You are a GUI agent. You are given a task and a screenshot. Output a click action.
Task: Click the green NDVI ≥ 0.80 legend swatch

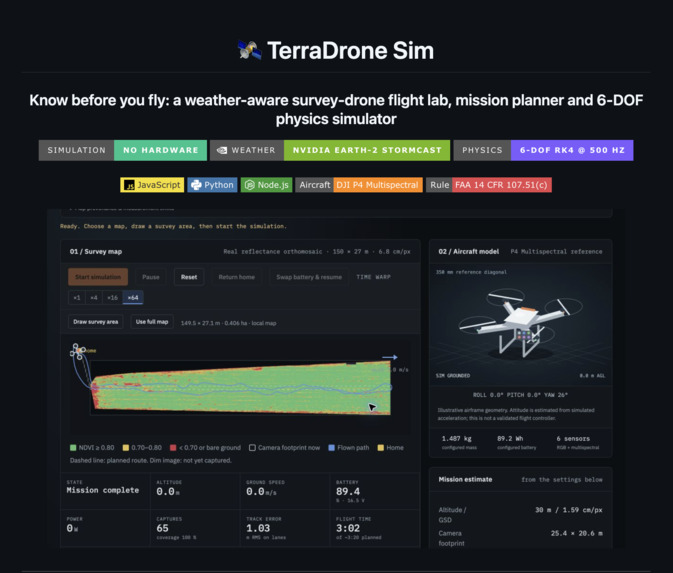pos(73,448)
